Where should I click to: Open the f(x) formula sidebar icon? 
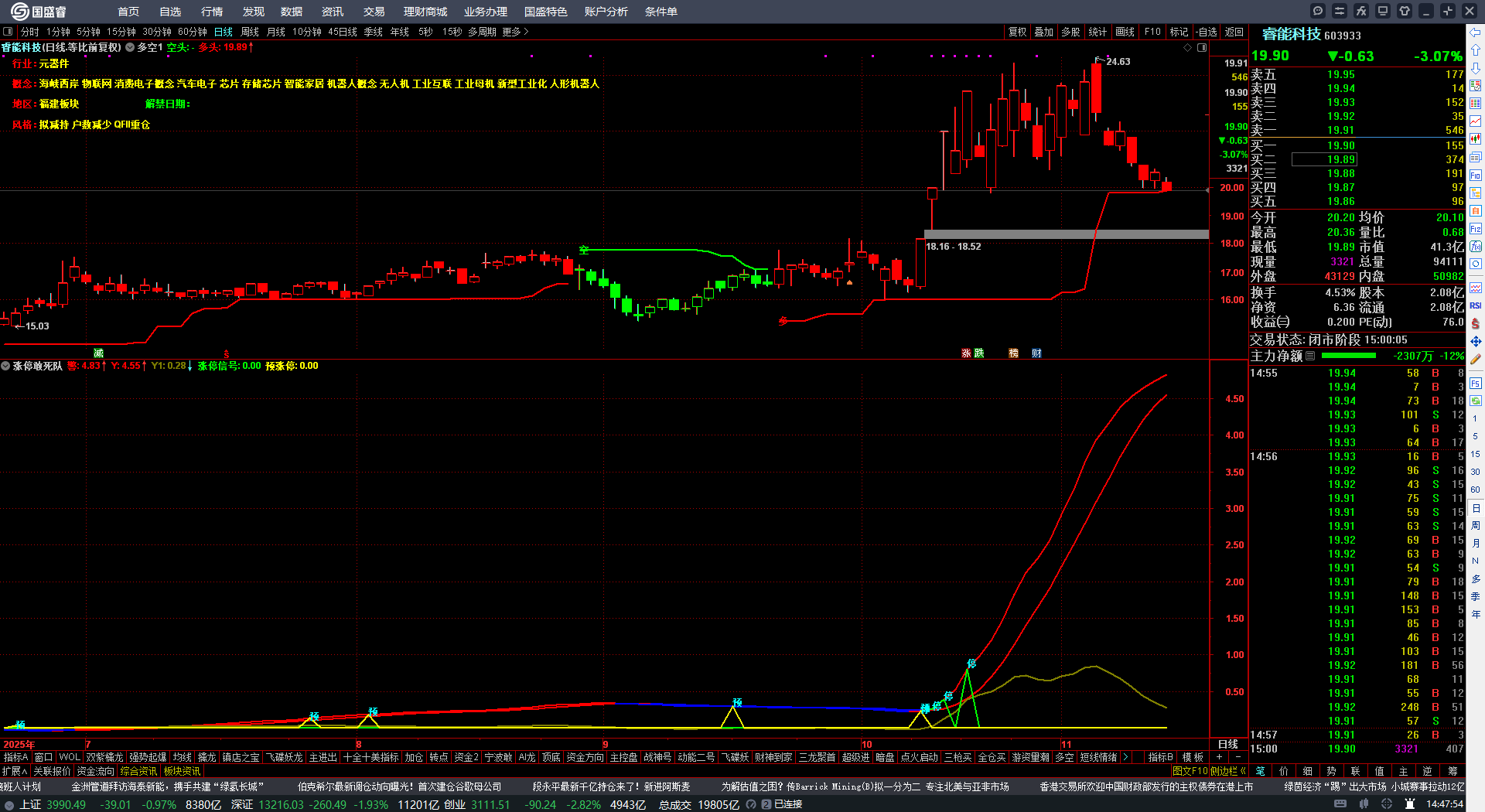(1476, 247)
